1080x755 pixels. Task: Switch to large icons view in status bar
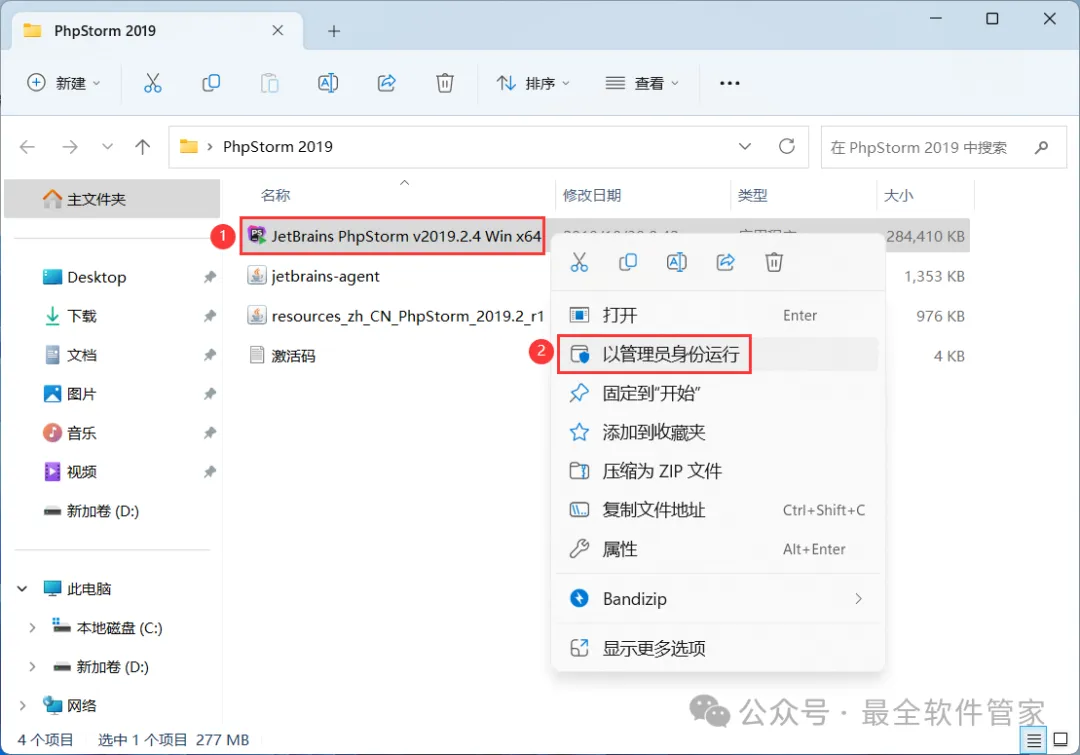(x=1061, y=740)
